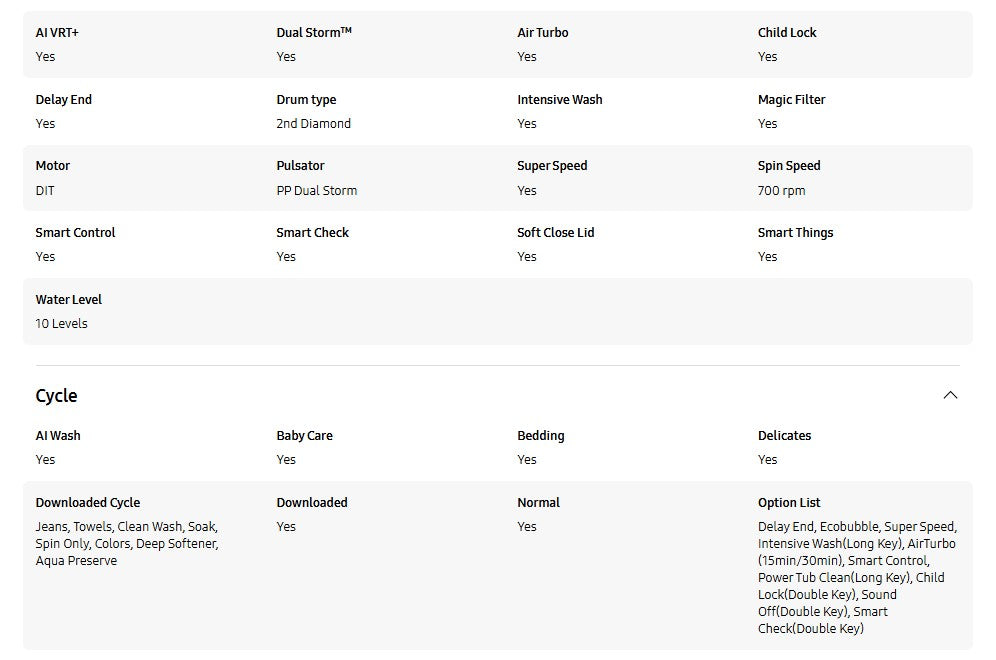Collapse the Cycle section chevron

(x=950, y=395)
